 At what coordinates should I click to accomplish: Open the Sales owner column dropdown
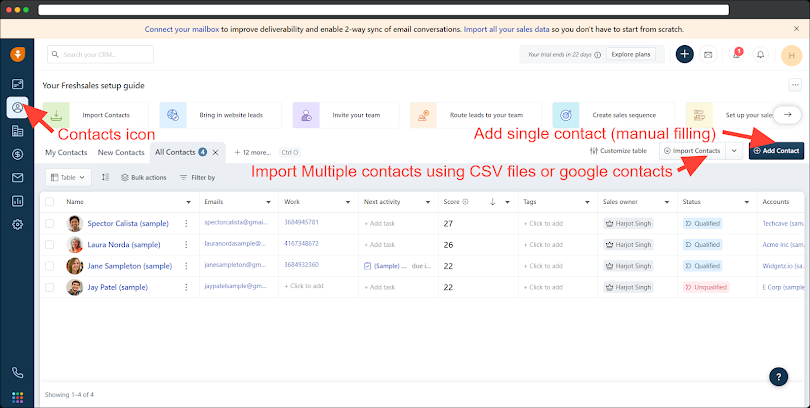[667, 202]
